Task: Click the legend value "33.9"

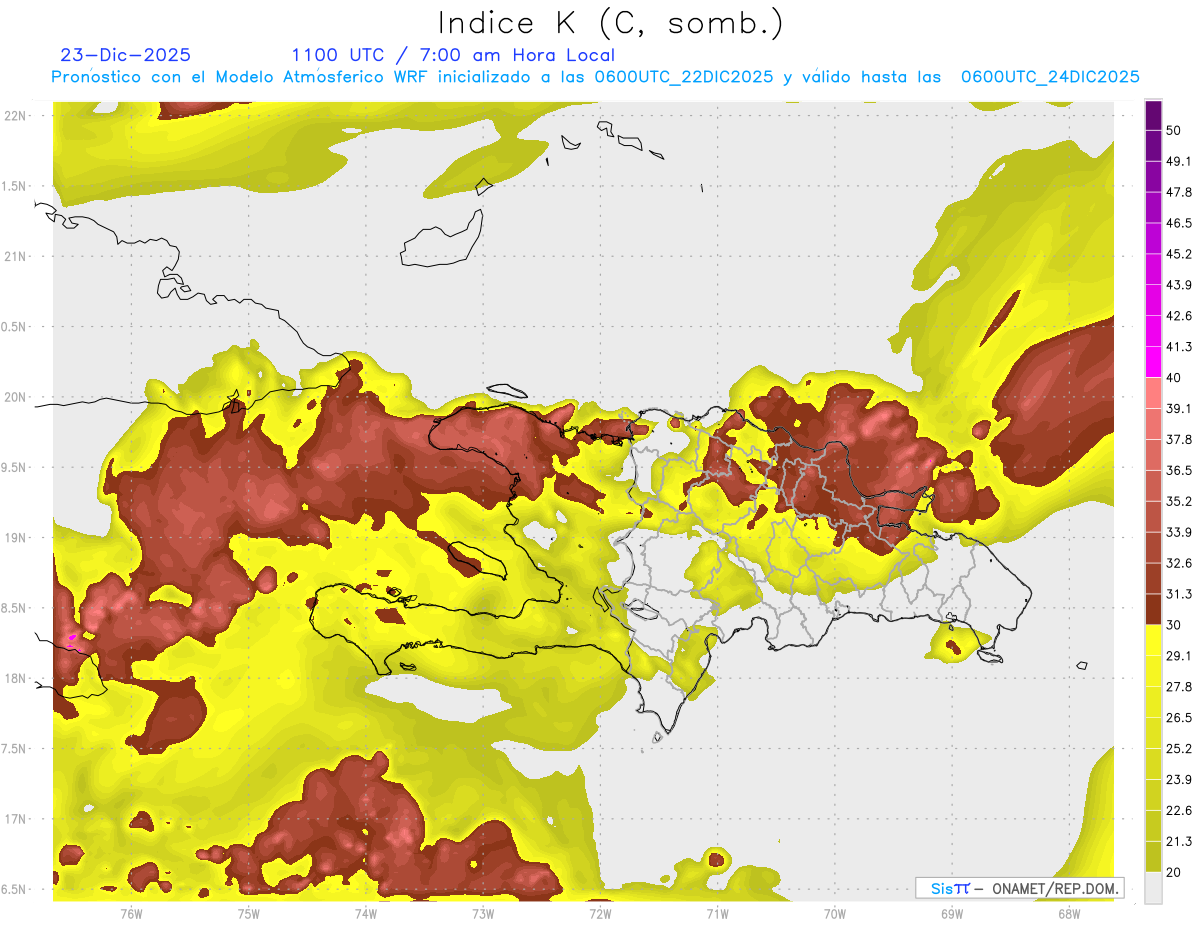Action: pos(1179,532)
